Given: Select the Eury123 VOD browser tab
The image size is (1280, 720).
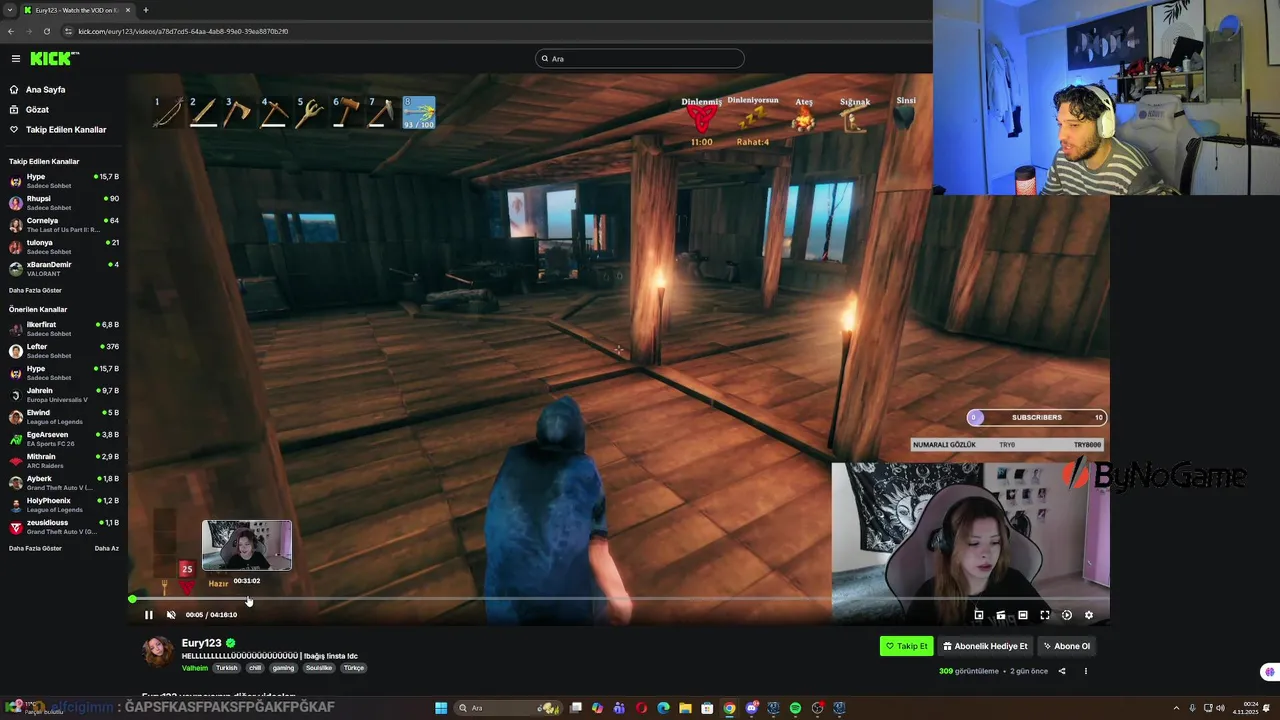Looking at the screenshot, I should point(78,10).
